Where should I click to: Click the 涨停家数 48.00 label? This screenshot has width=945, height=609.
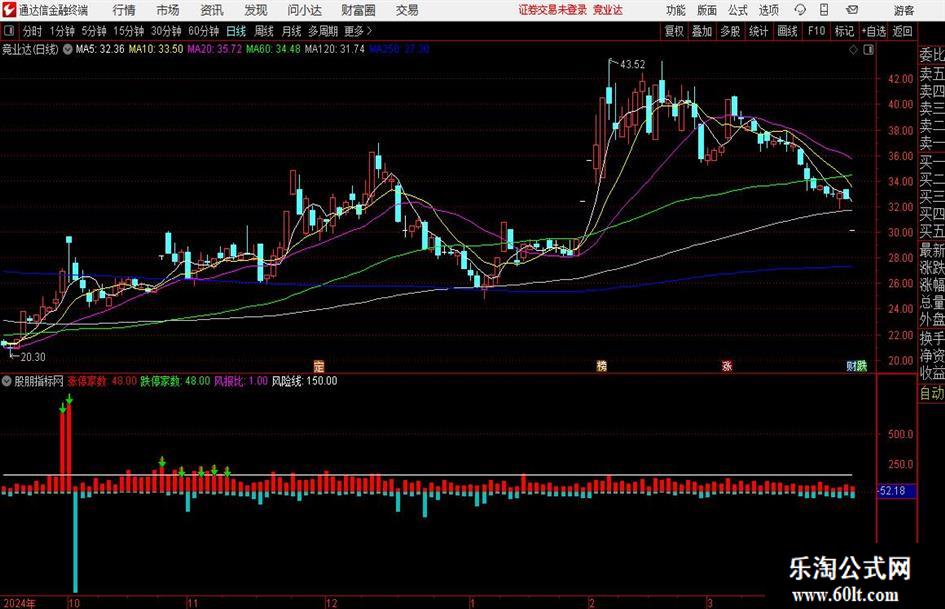(102, 381)
